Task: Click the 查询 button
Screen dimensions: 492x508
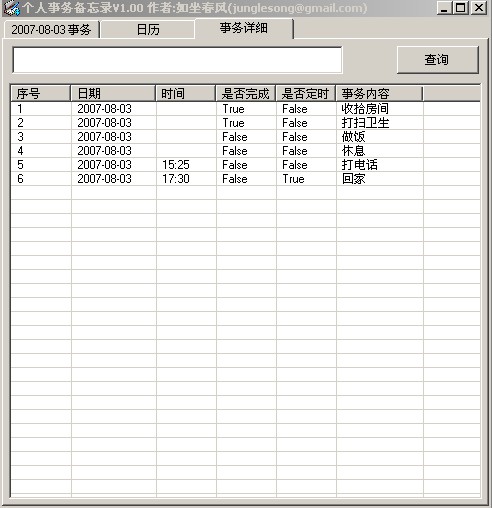Action: 437,60
